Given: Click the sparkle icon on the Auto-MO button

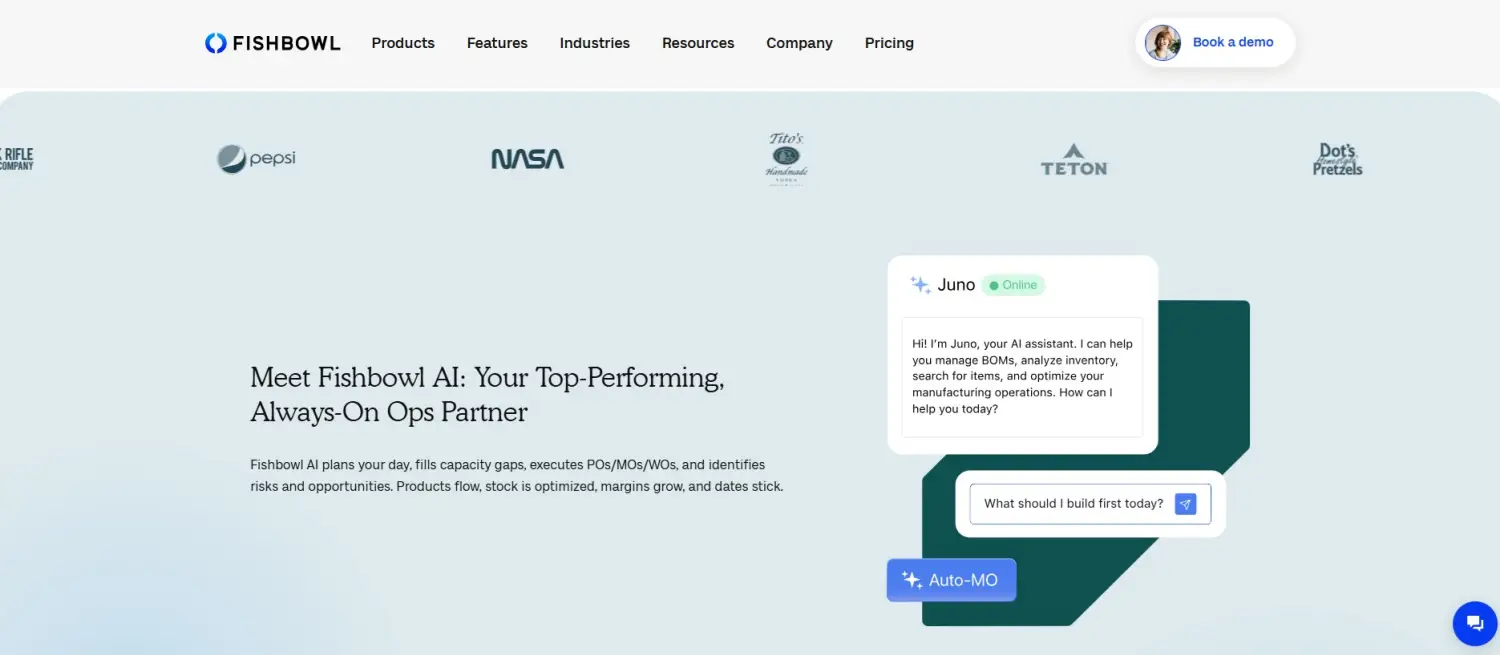Looking at the screenshot, I should [x=911, y=580].
